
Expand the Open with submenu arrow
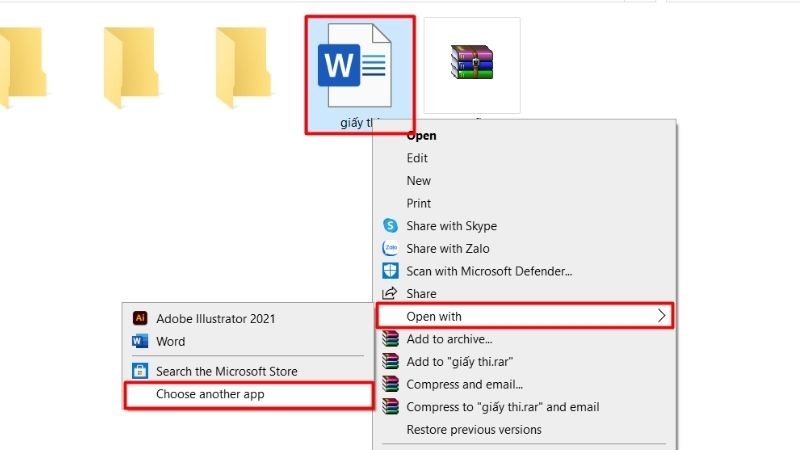[661, 316]
